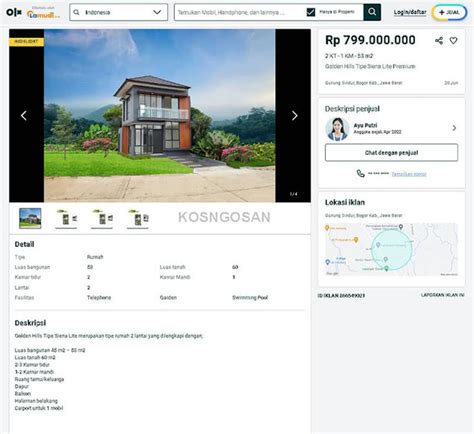The height and width of the screenshot is (434, 474).
Task: Show previous photo with left arrow
Action: point(24,116)
